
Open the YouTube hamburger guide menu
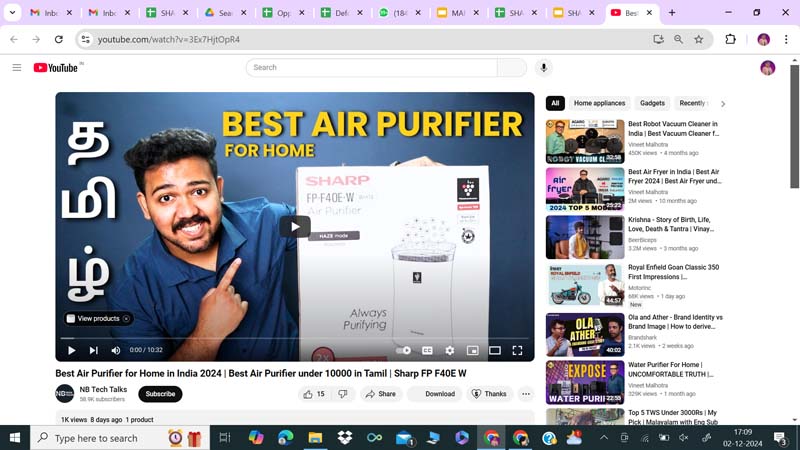click(16, 67)
